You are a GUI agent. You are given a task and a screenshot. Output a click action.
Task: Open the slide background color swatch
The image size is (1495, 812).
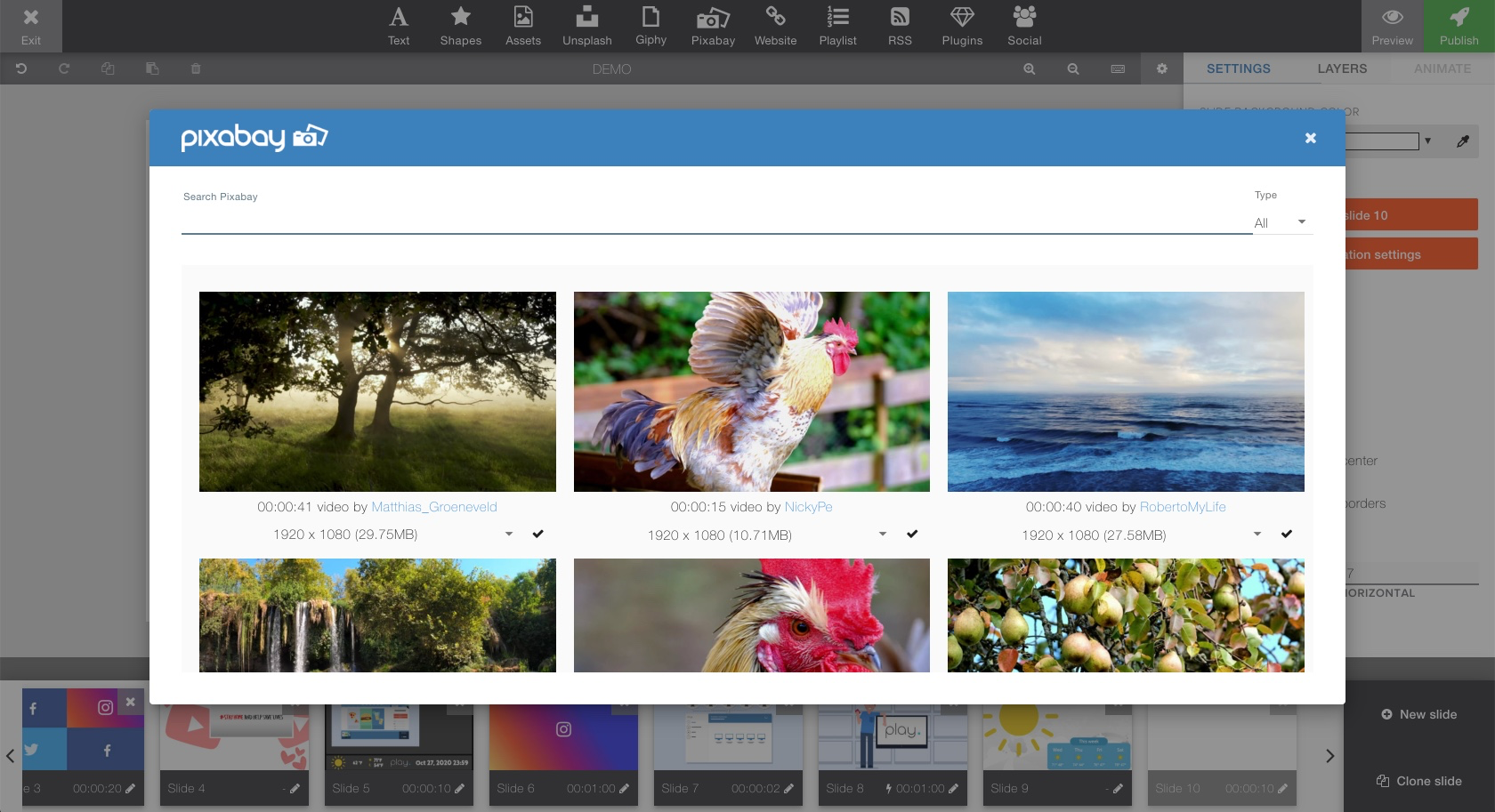(1382, 141)
